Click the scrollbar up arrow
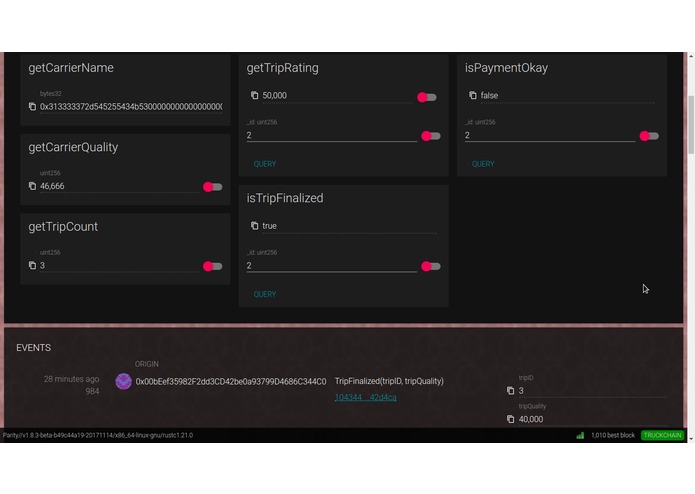 [x=691, y=56]
